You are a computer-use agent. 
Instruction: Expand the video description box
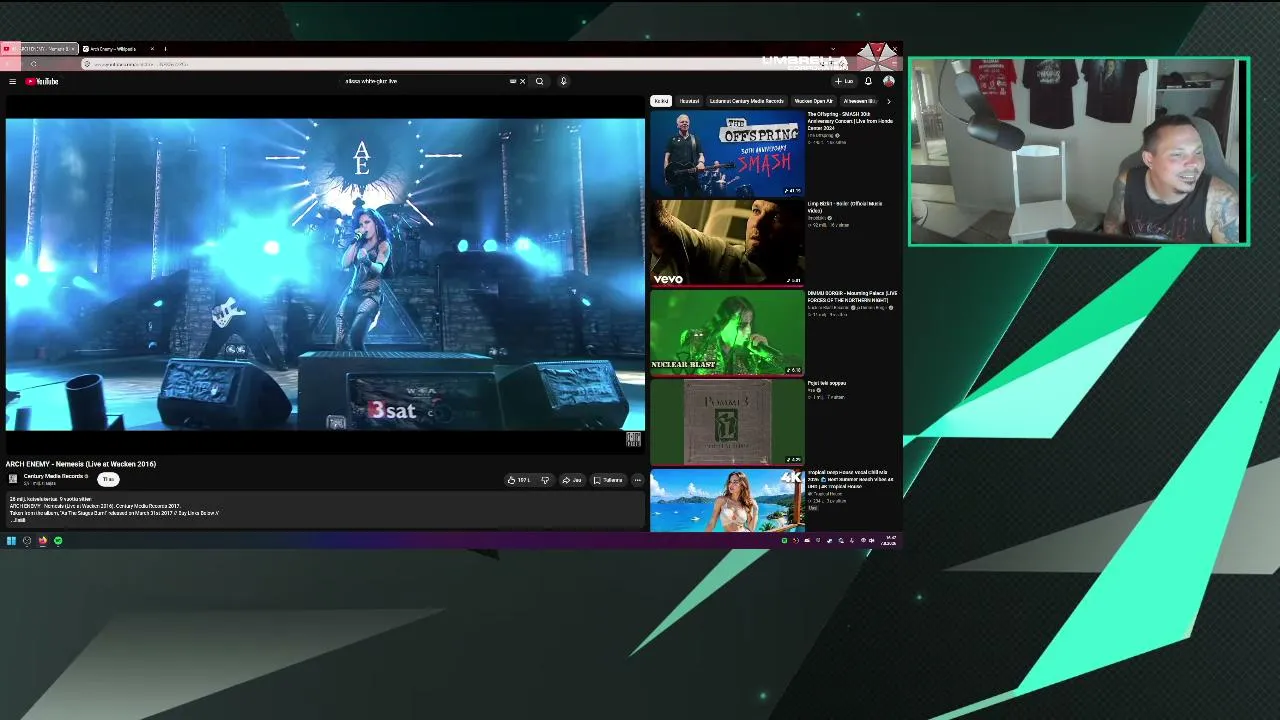(x=325, y=509)
